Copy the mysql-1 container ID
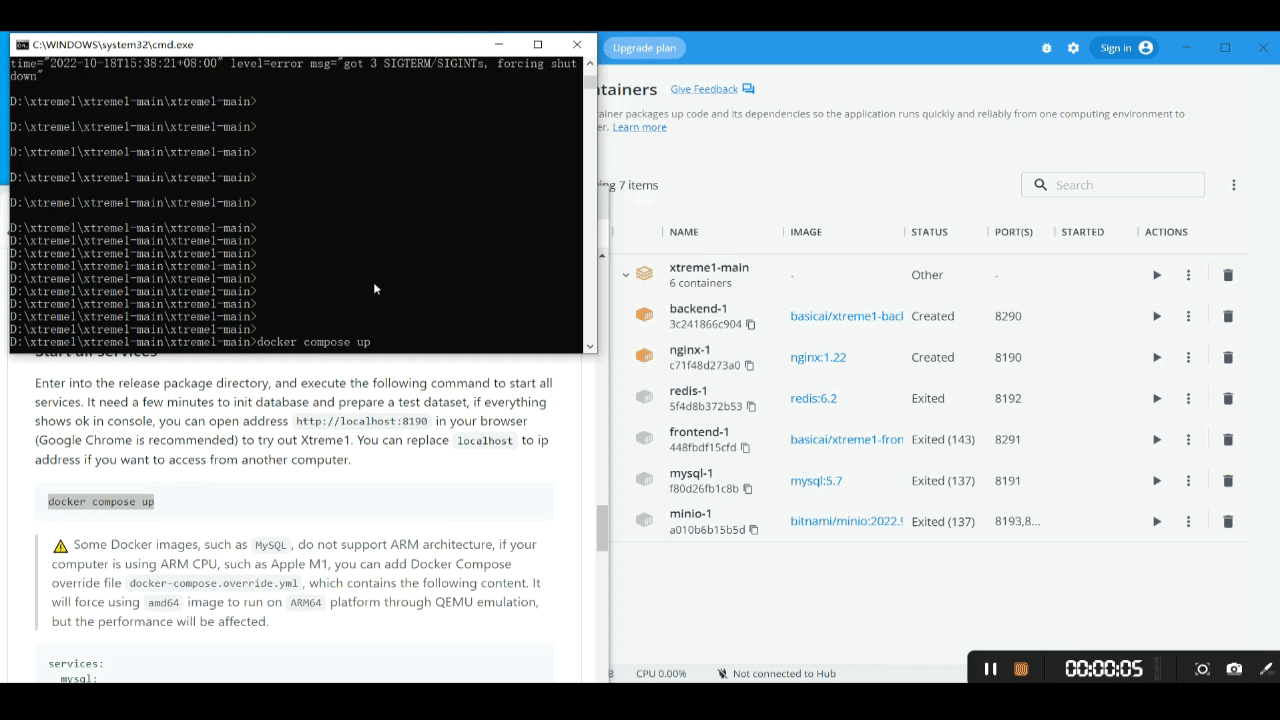 747,489
